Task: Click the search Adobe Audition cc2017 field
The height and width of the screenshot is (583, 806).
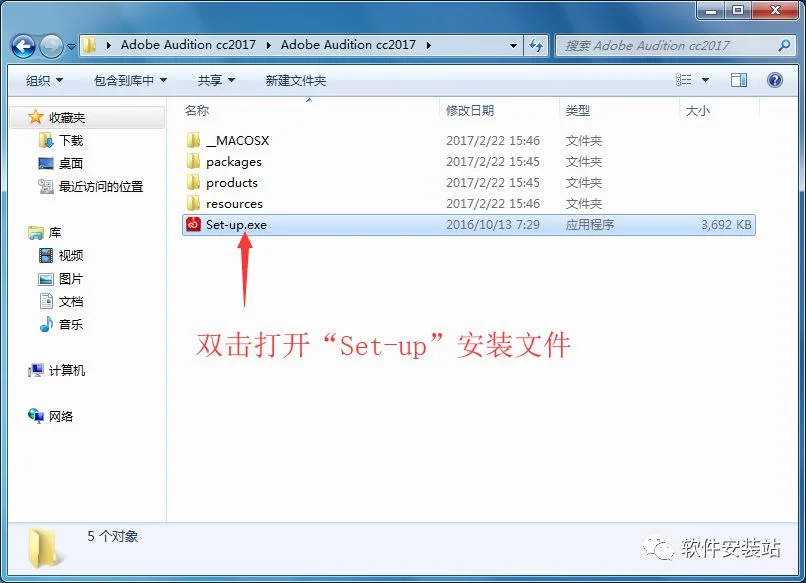Action: coord(668,45)
